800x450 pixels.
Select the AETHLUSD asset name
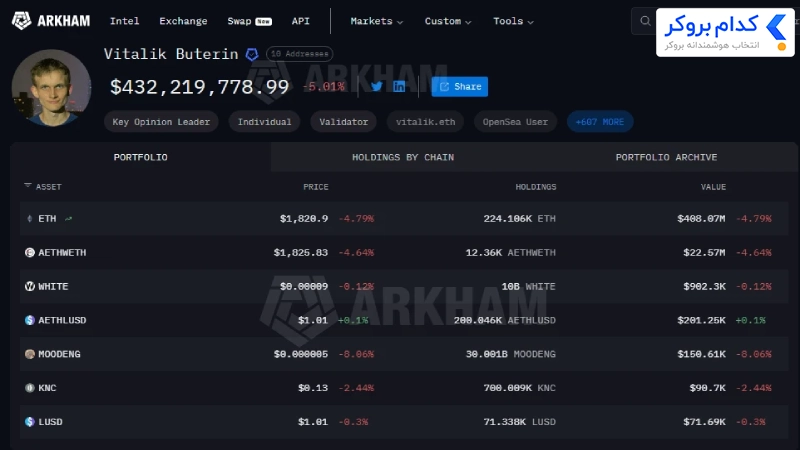(x=62, y=320)
